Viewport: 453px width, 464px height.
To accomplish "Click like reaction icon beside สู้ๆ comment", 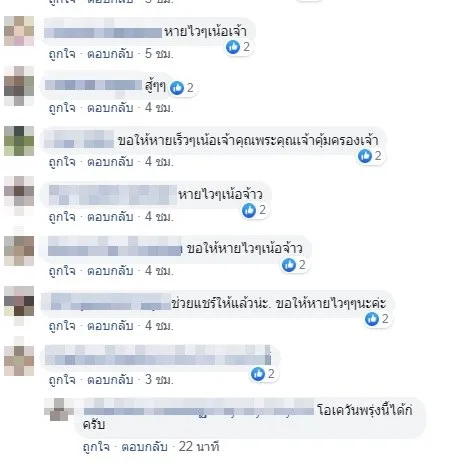I will pos(177,88).
